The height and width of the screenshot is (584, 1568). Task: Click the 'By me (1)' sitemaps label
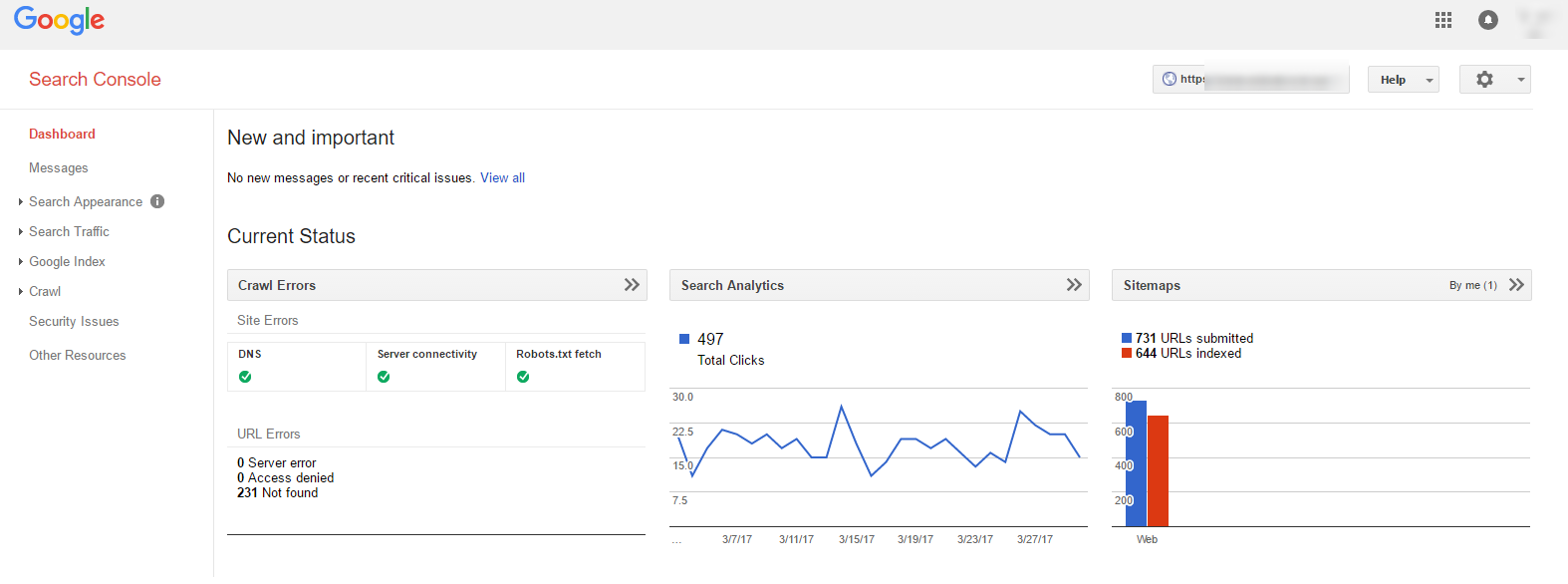(x=1473, y=285)
